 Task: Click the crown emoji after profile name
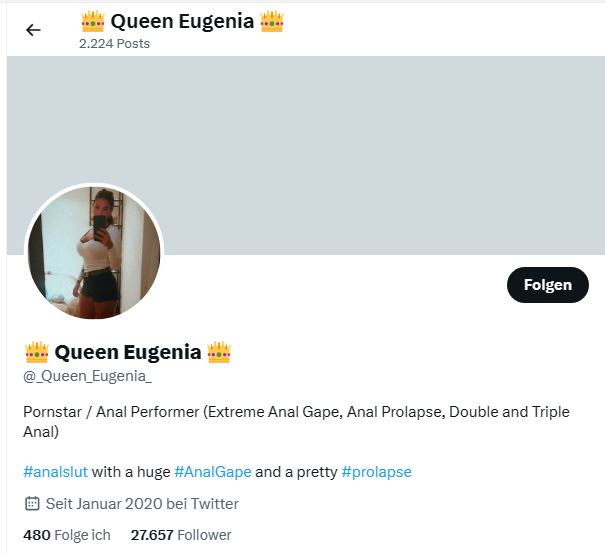[219, 352]
